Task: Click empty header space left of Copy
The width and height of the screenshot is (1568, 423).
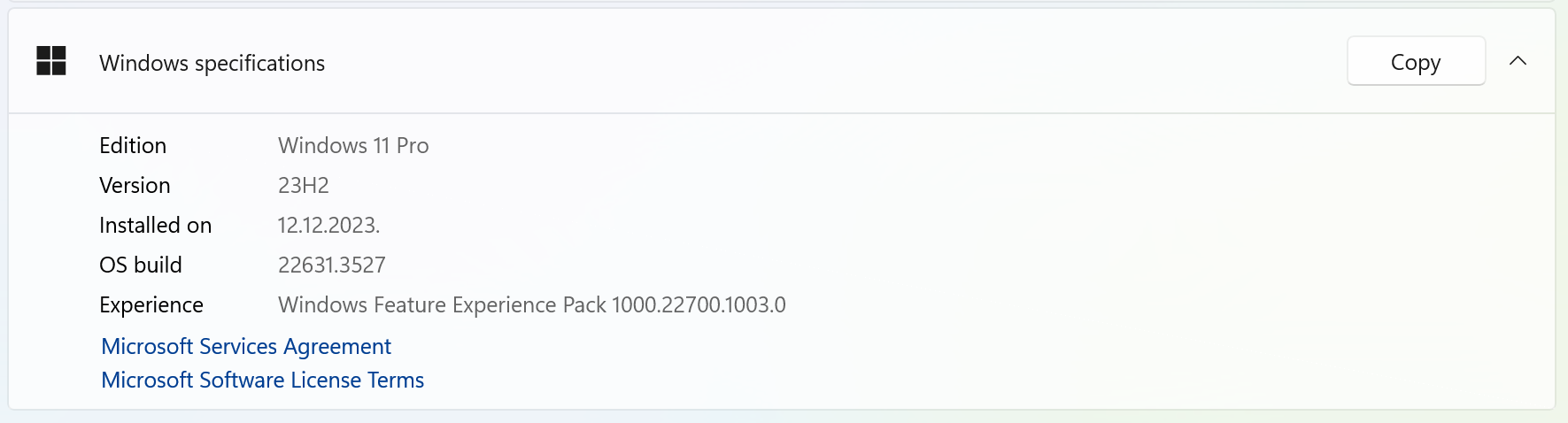Action: point(885,61)
